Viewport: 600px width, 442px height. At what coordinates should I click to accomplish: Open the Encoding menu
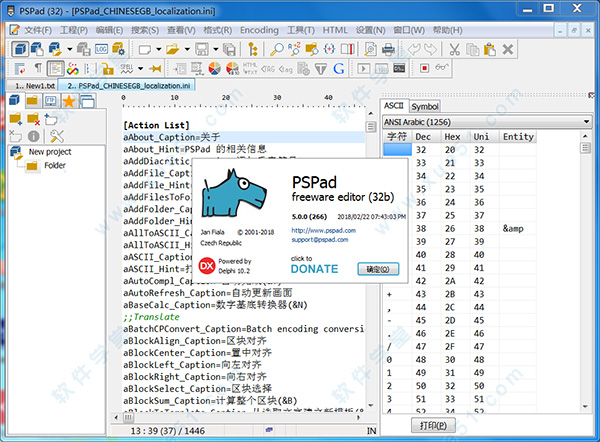[x=259, y=30]
